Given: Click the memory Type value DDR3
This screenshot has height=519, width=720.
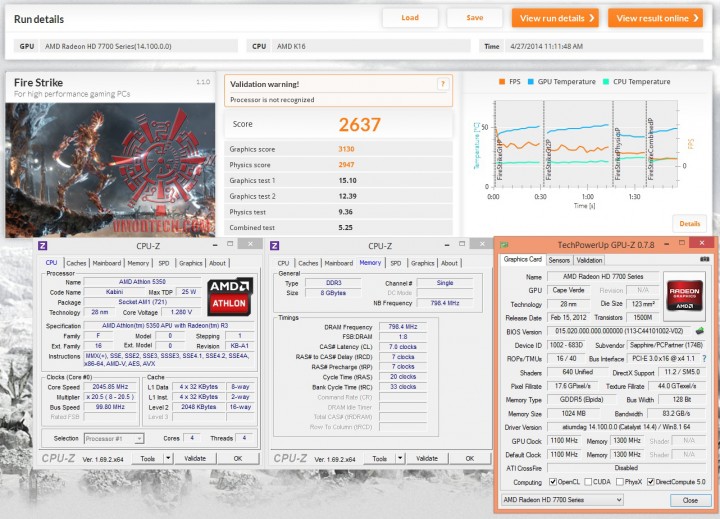Looking at the screenshot, I should [333, 283].
